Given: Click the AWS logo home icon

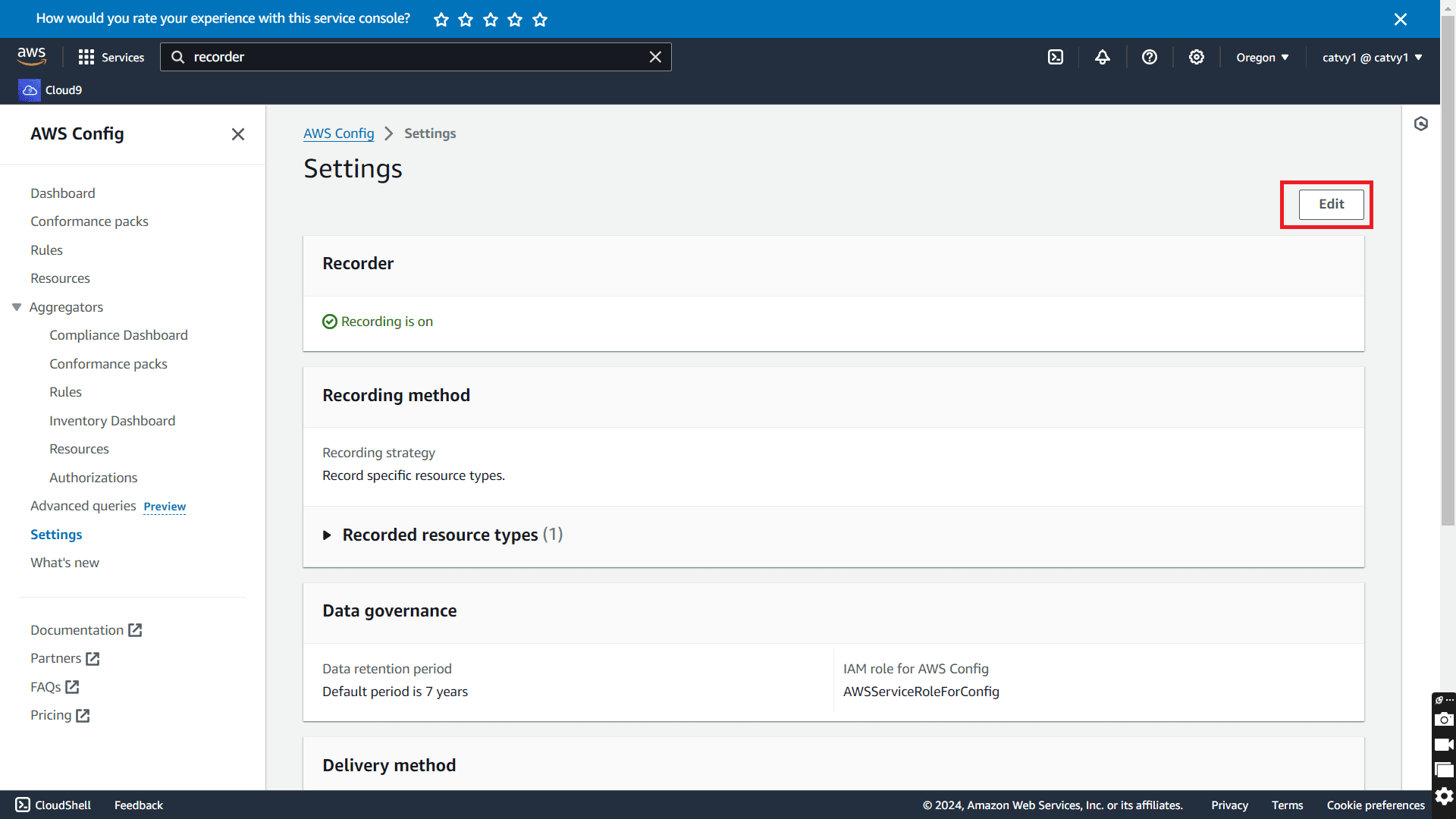Looking at the screenshot, I should 32,57.
